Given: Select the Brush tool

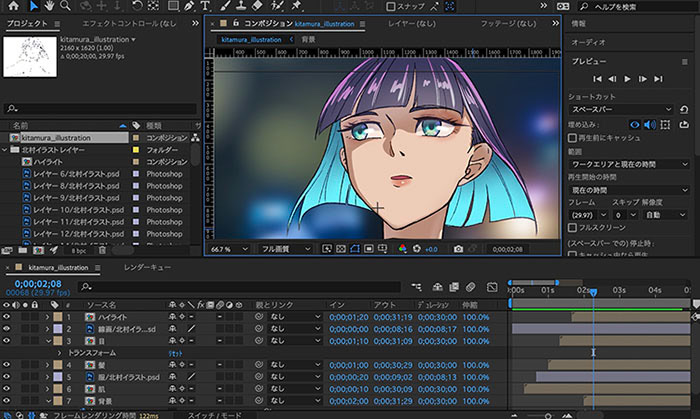Looking at the screenshot, I should (x=225, y=6).
